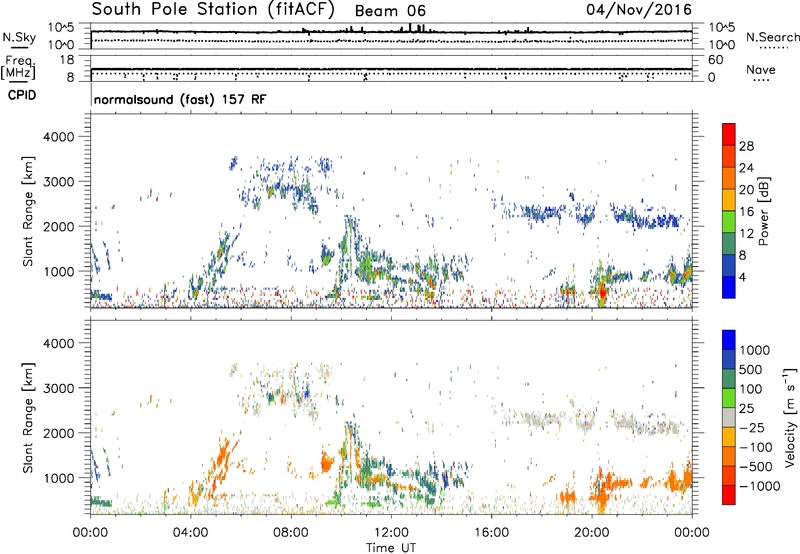The image size is (800, 554).
Task: Click the power colorbar value '4'
Action: pyautogui.click(x=742, y=277)
